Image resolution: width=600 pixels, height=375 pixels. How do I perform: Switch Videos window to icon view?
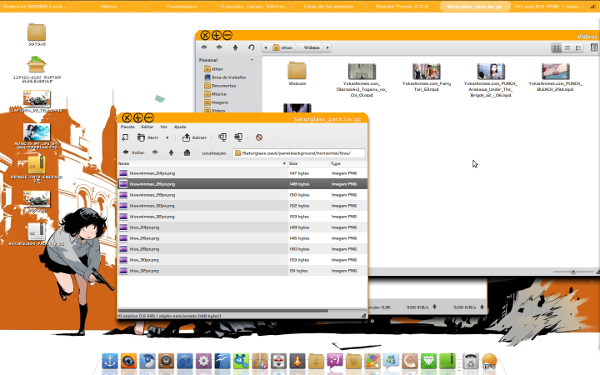coord(556,48)
